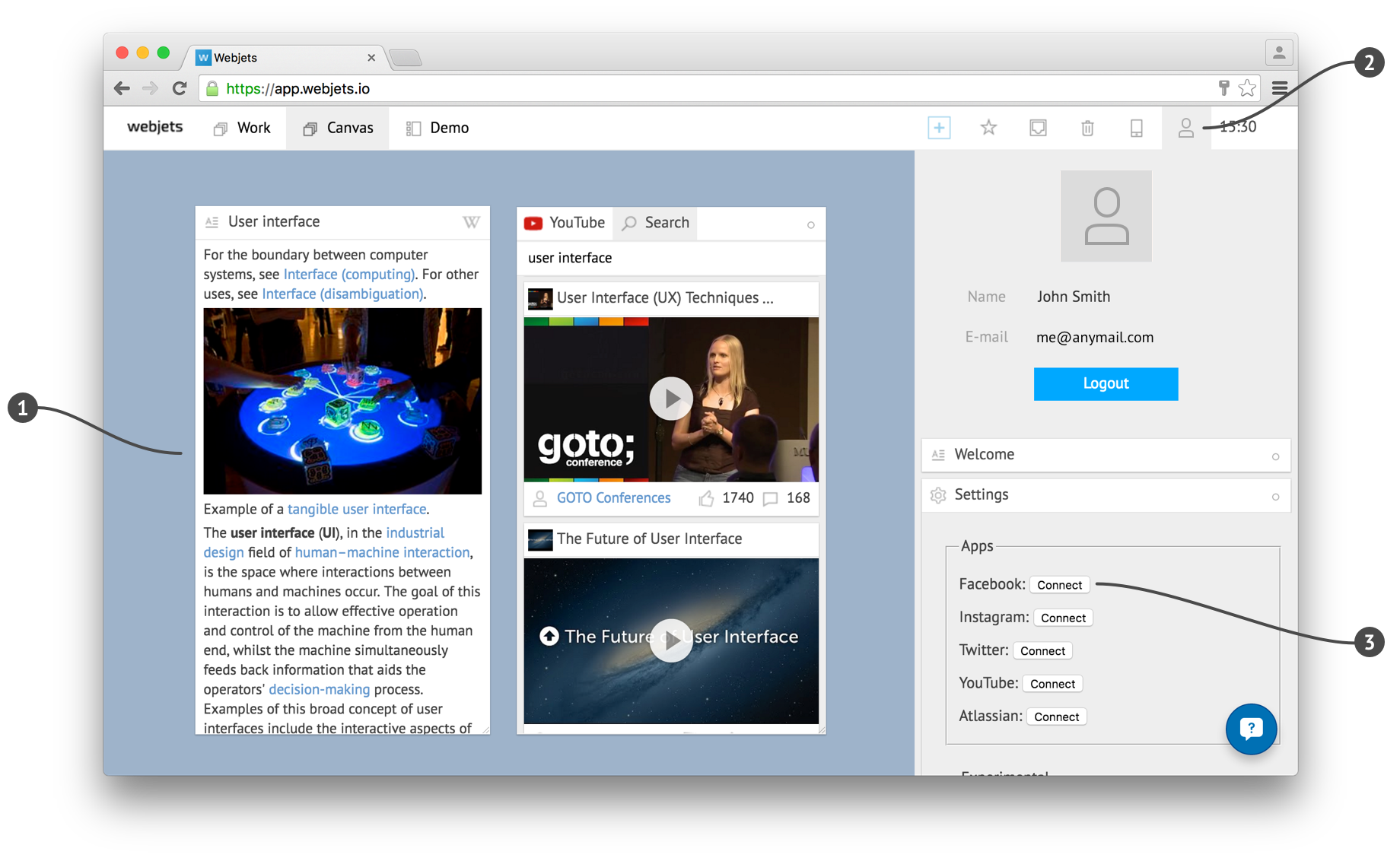Click the magnifier icon in Search tab
1400x858 pixels.
(629, 223)
